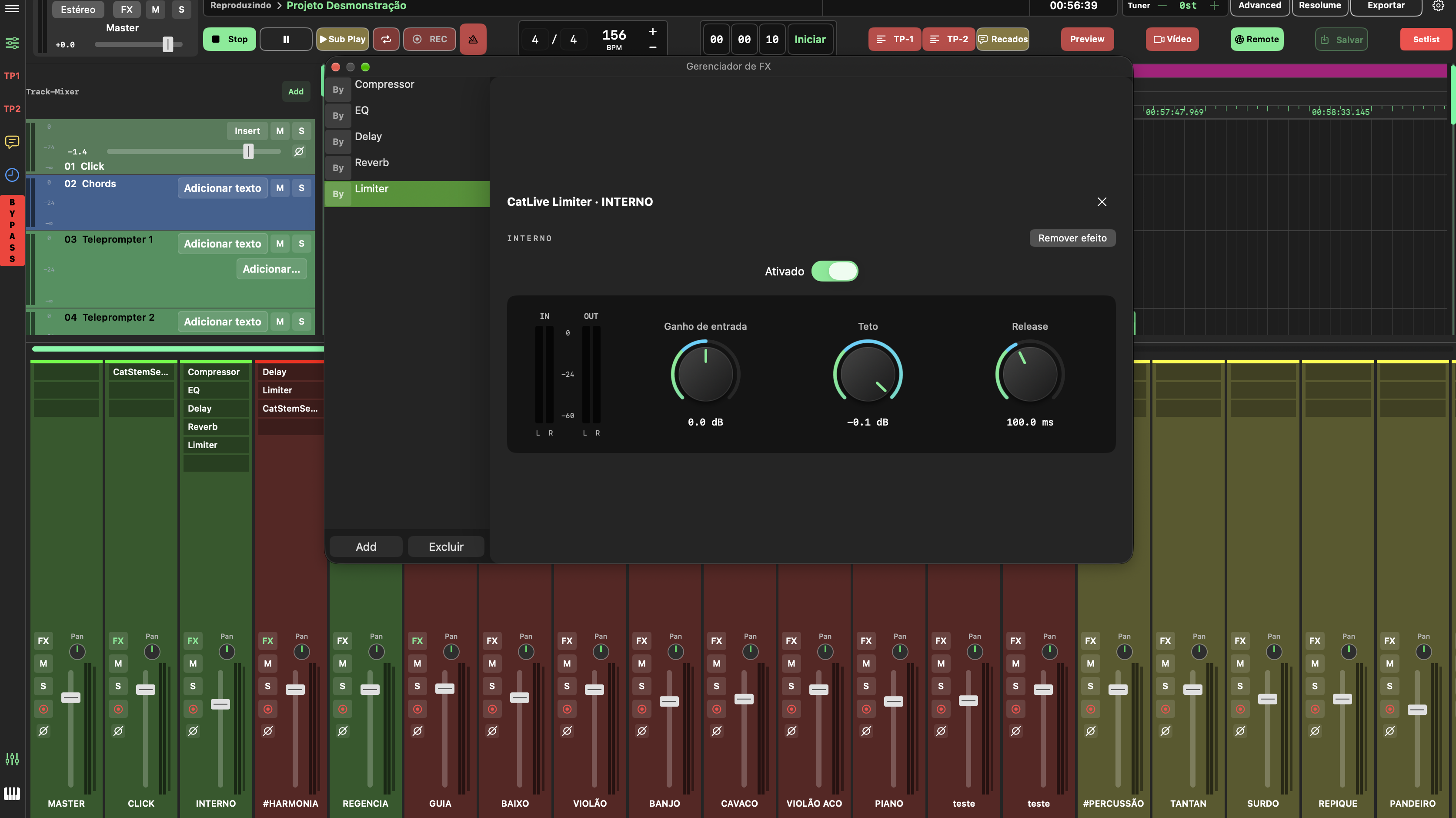Toggle loop playback icon

click(x=386, y=39)
